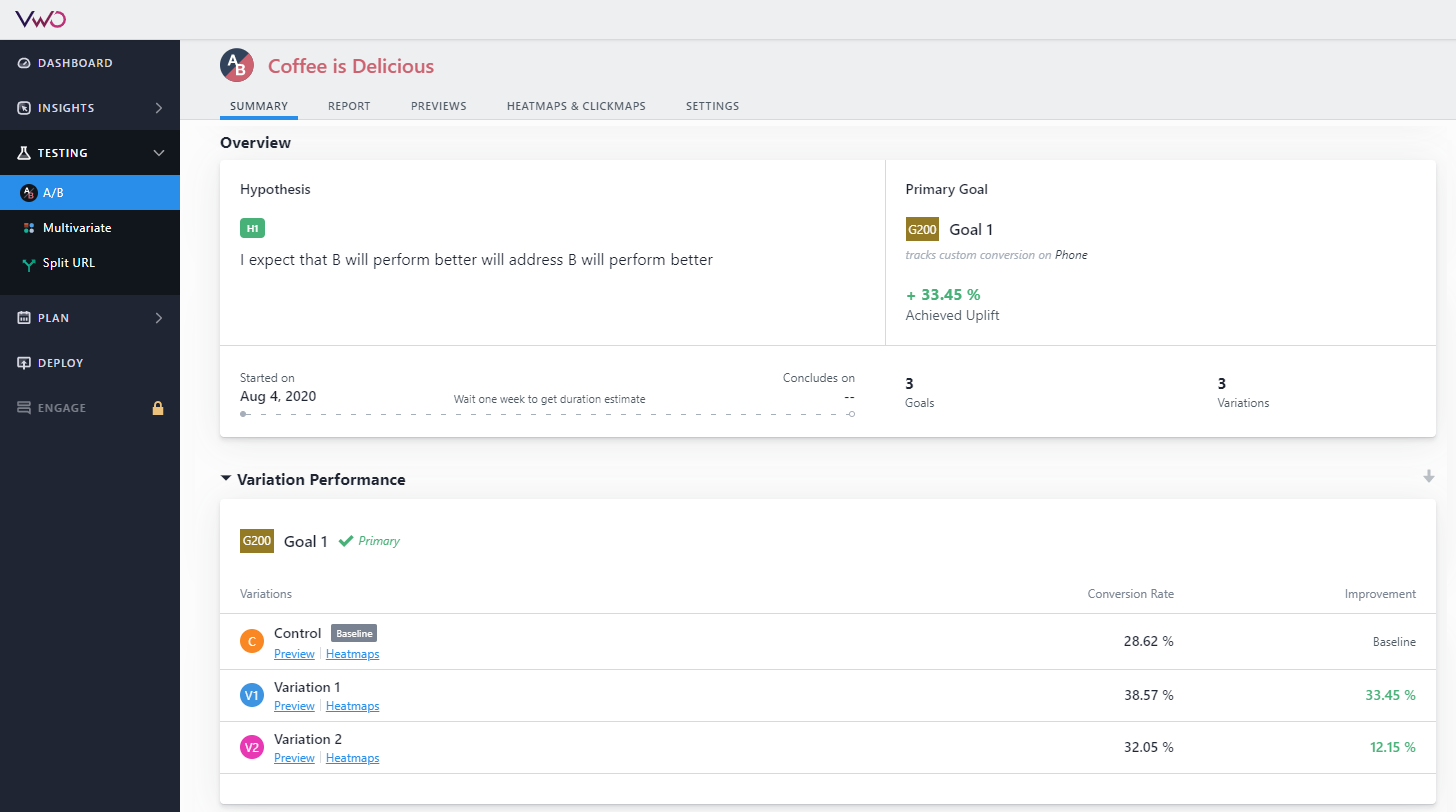Click the Baseline tag next to Control
This screenshot has width=1456, height=812.
click(x=354, y=633)
